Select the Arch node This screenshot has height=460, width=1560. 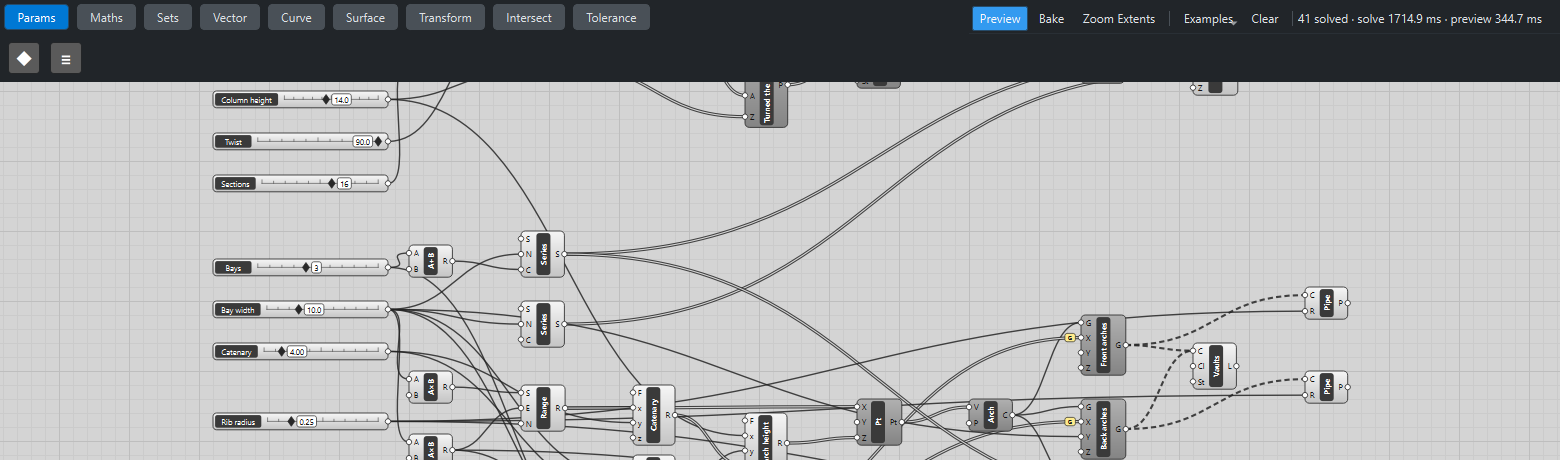[990, 414]
